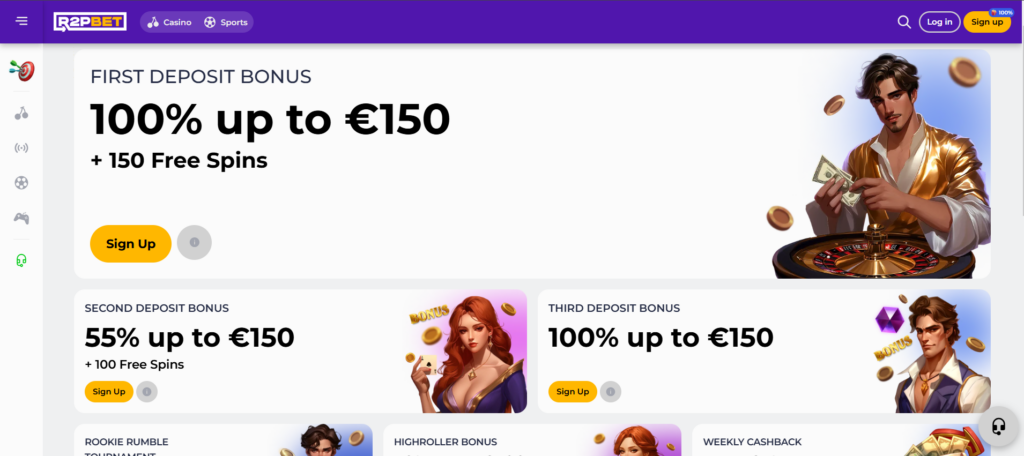
Task: Open the dartboard promotions icon in sidebar
Action: click(22, 71)
